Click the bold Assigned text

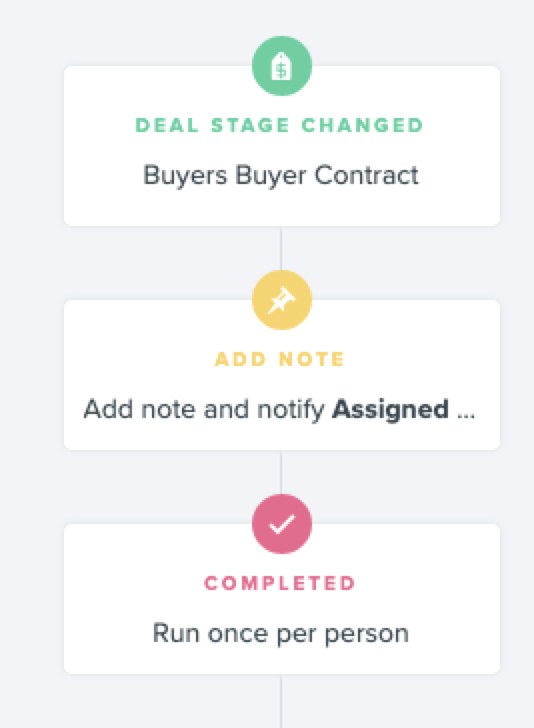[390, 410]
